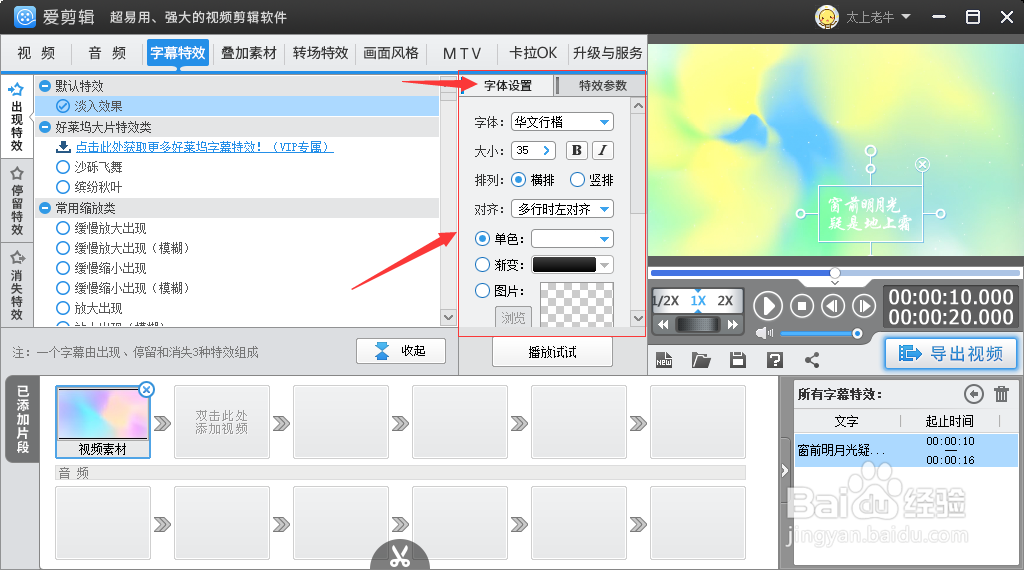This screenshot has width=1024, height=570.
Task: Create new project with New icon
Action: (664, 360)
